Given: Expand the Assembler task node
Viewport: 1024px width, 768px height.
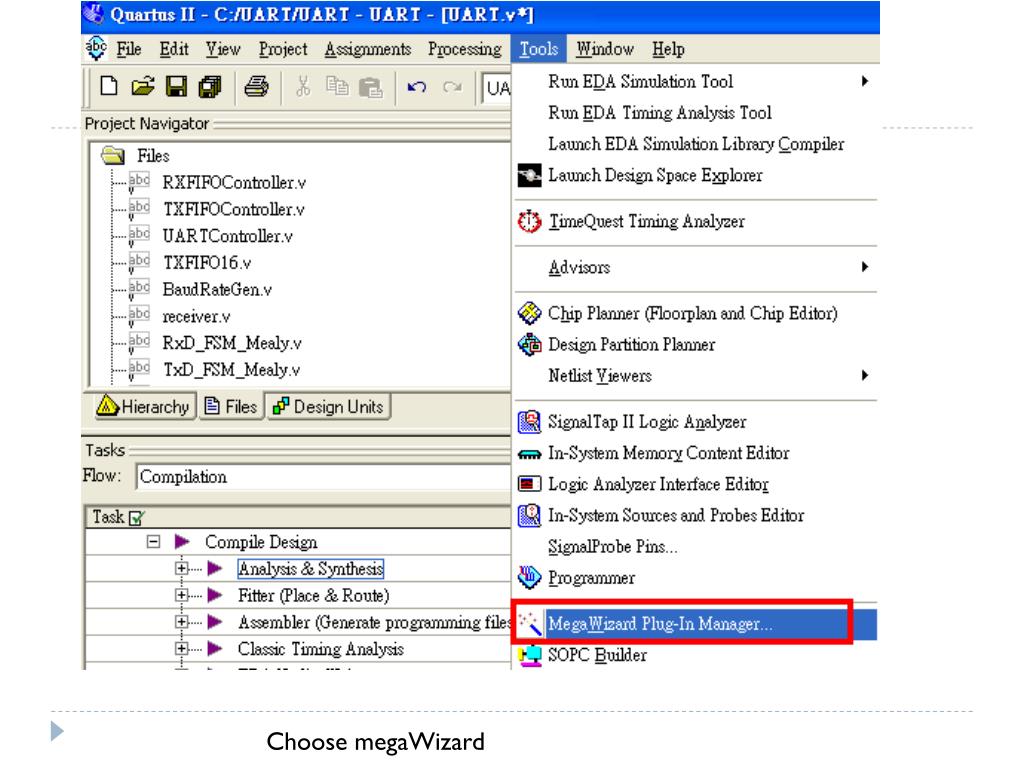Looking at the screenshot, I should pos(182,622).
